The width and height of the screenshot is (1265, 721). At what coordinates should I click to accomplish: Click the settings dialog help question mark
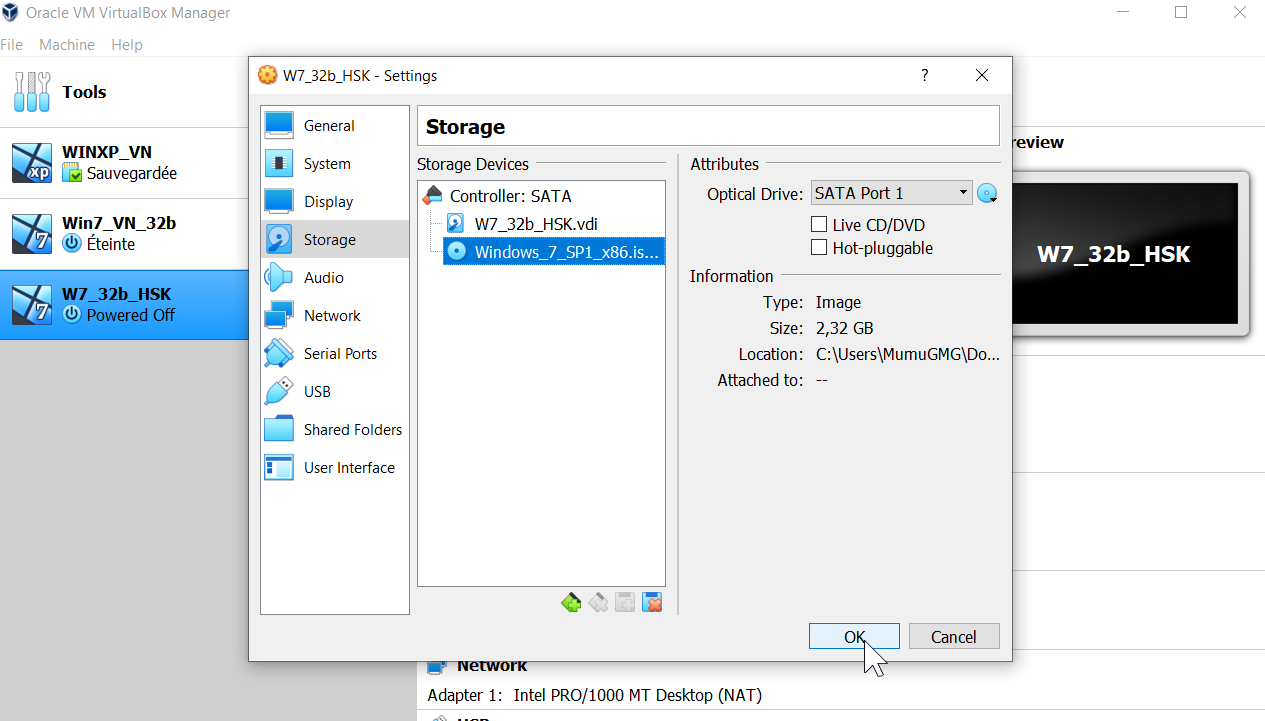[924, 75]
